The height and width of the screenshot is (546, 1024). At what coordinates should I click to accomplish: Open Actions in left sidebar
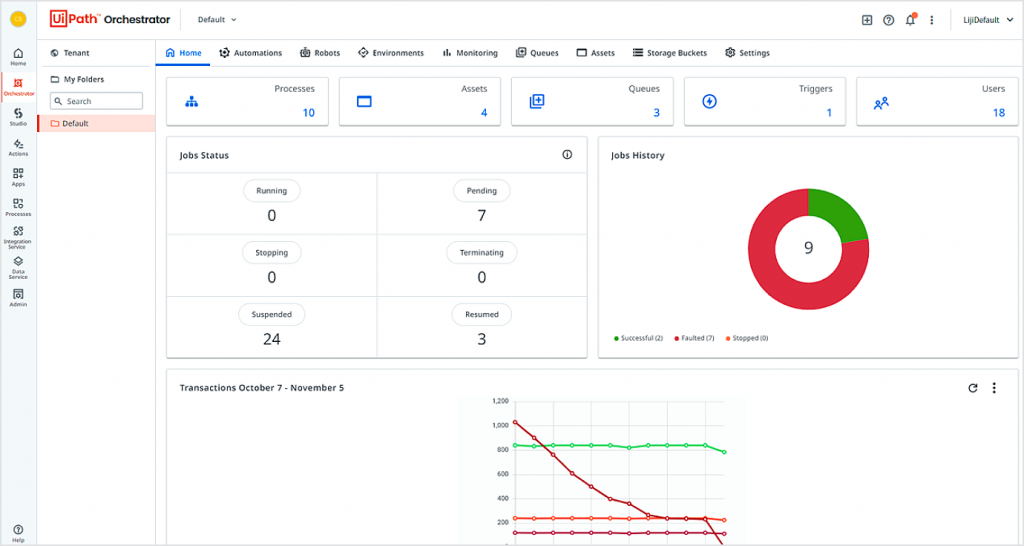pyautogui.click(x=18, y=148)
